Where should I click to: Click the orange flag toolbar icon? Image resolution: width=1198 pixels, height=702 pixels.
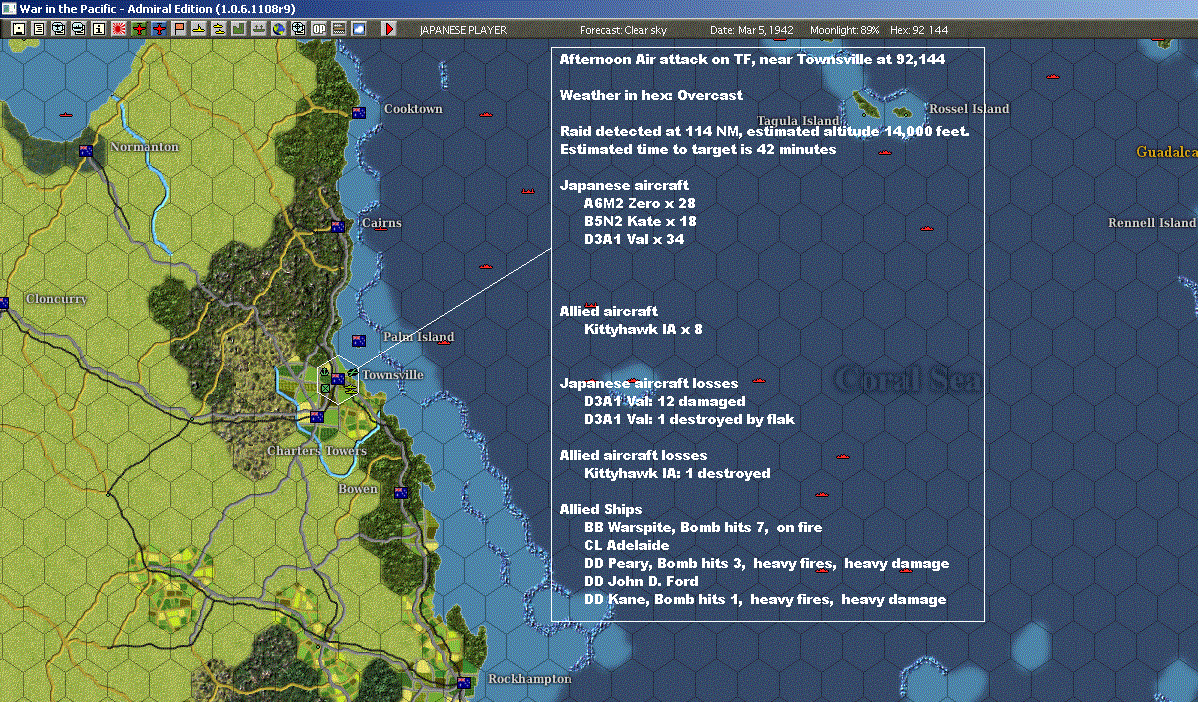click(179, 29)
